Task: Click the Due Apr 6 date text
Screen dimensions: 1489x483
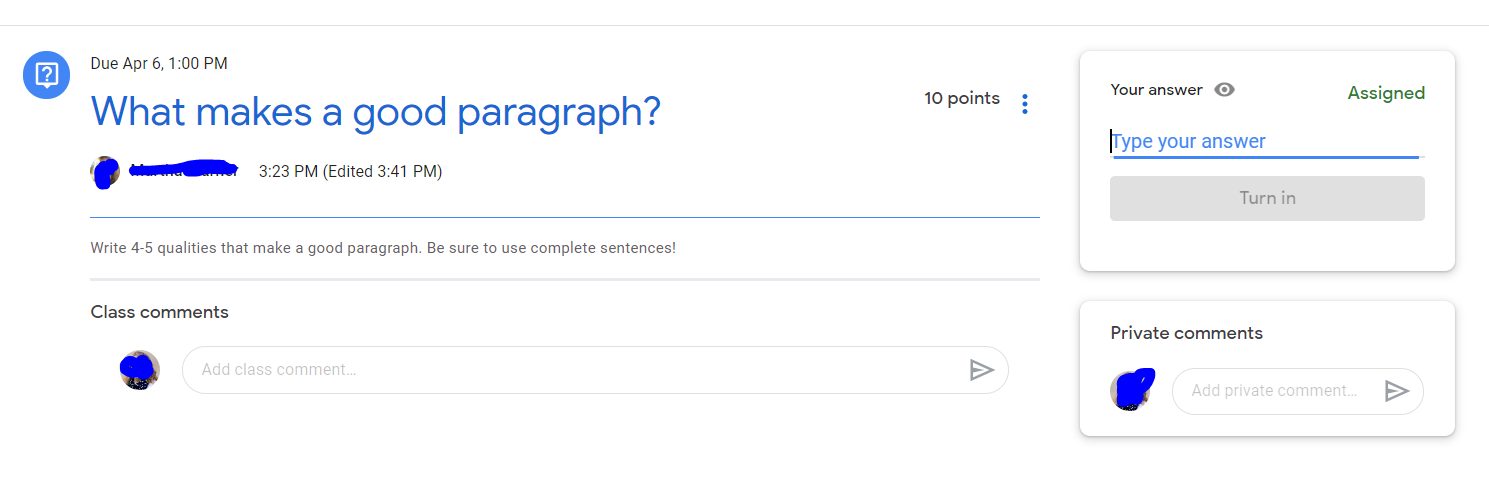Action: (x=159, y=64)
